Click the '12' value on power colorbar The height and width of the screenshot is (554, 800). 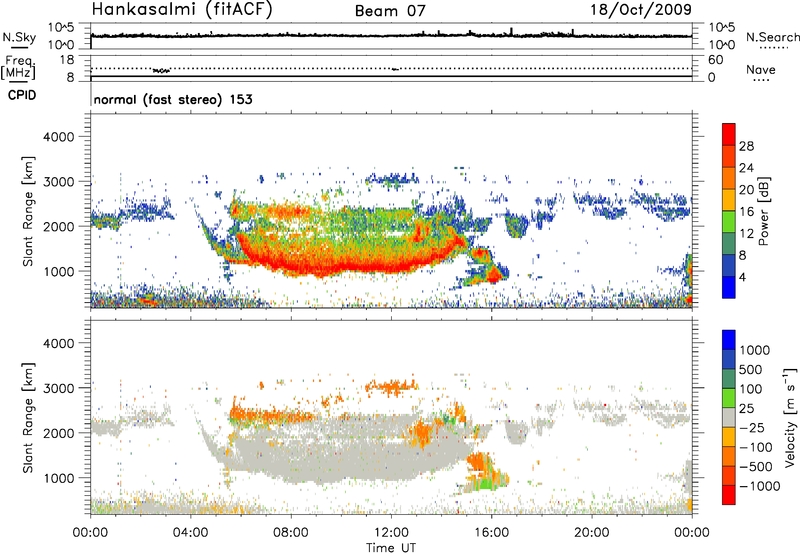point(746,233)
